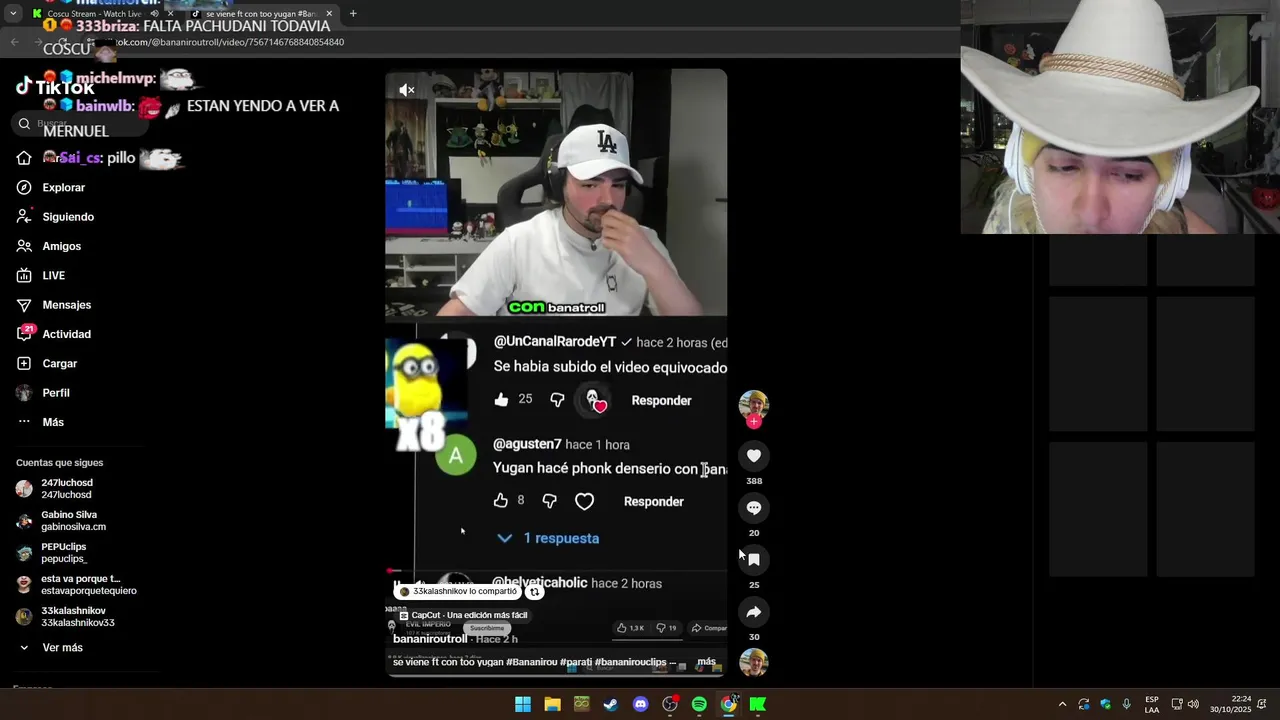Toggle the repost arrows button next to 33kalashnikov pill

click(534, 592)
